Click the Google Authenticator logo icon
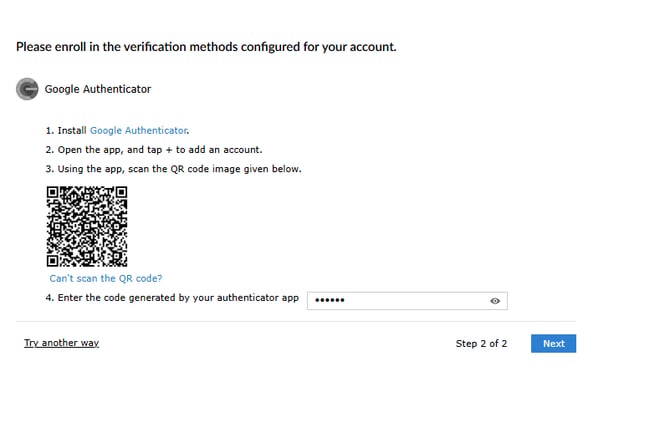Image resolution: width=670 pixels, height=443 pixels. click(x=27, y=89)
